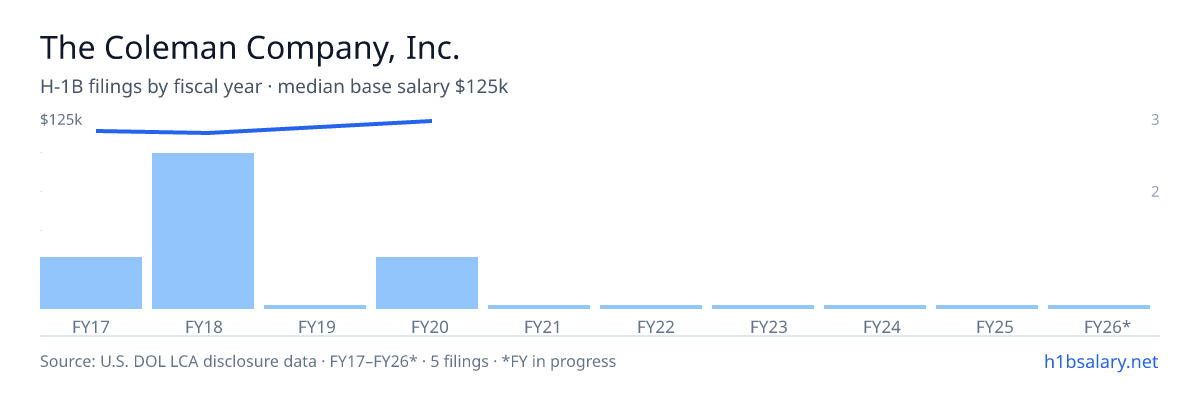The width and height of the screenshot is (1200, 400).
Task: Click the chart title The Coleman Company, Inc.
Action: pos(250,47)
